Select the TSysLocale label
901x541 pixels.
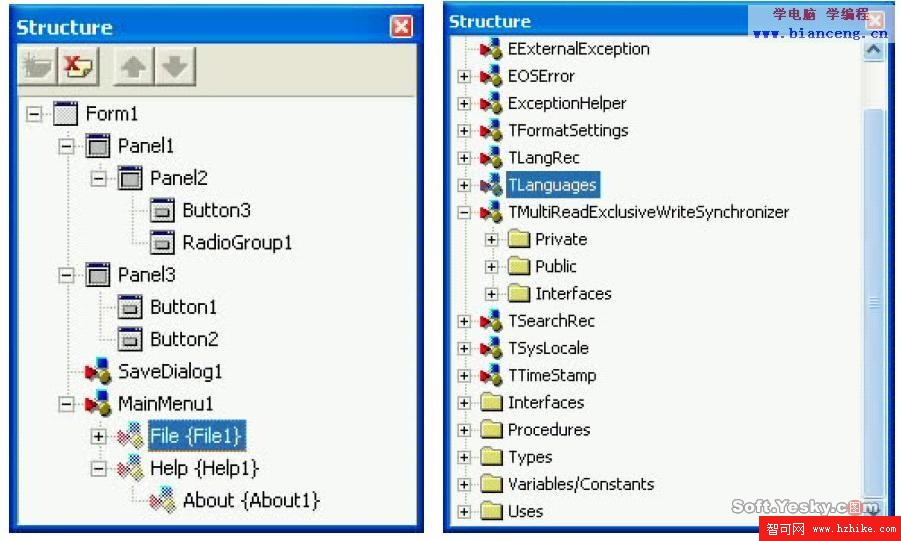pyautogui.click(x=548, y=348)
